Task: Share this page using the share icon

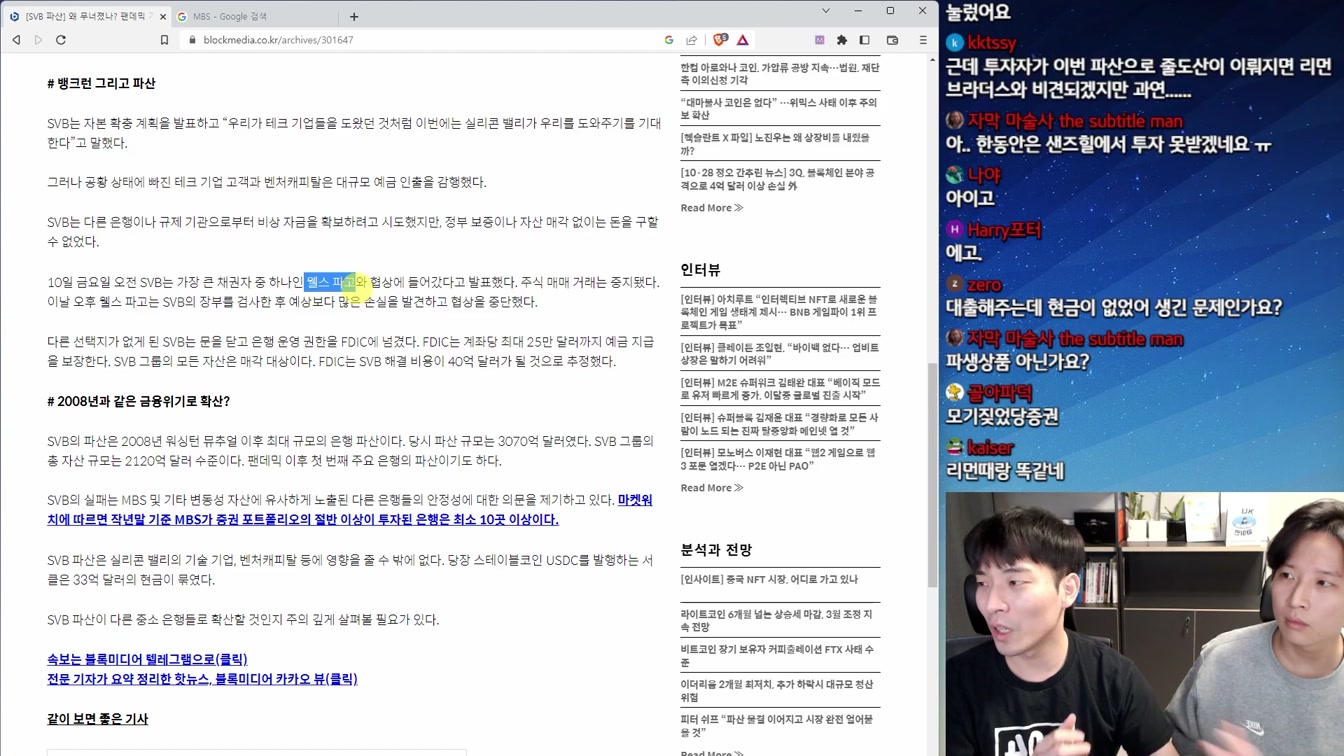Action: 691,40
